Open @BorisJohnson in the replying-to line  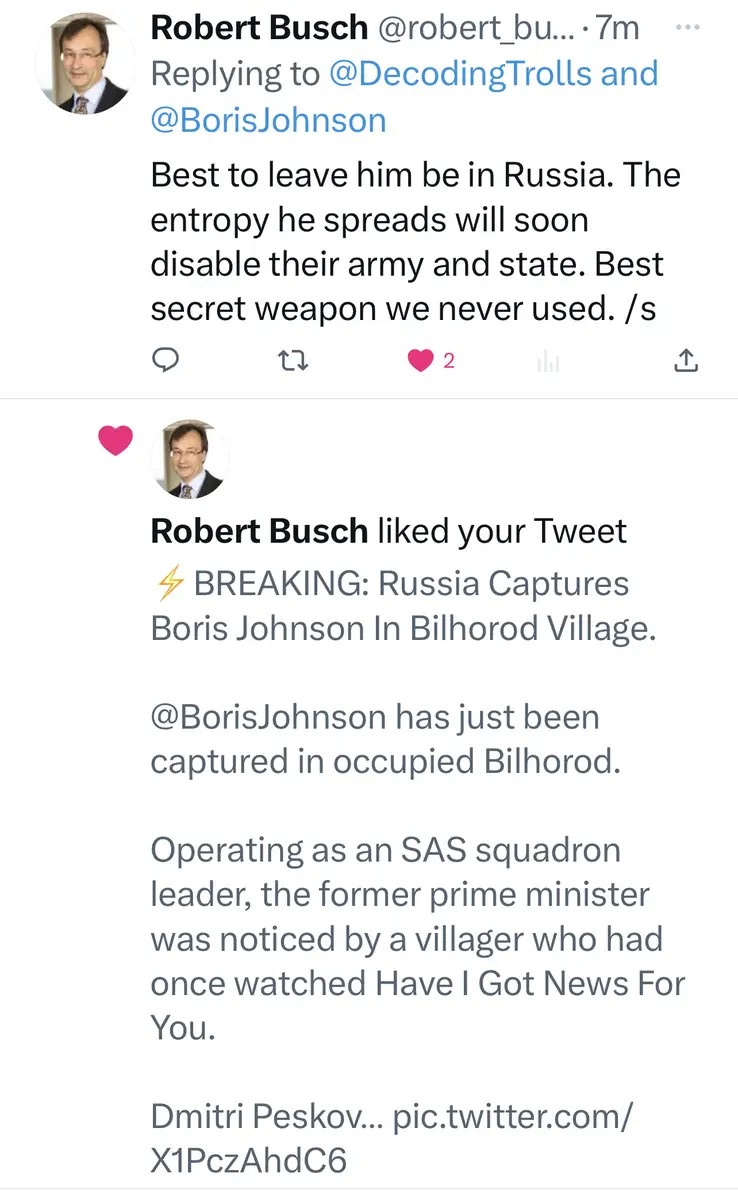pyautogui.click(x=268, y=120)
